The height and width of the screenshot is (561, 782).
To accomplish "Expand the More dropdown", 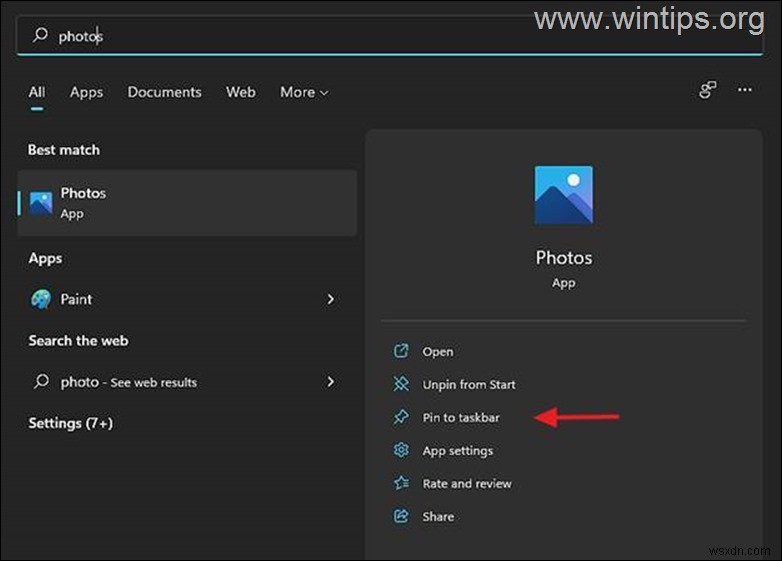I will [x=304, y=92].
